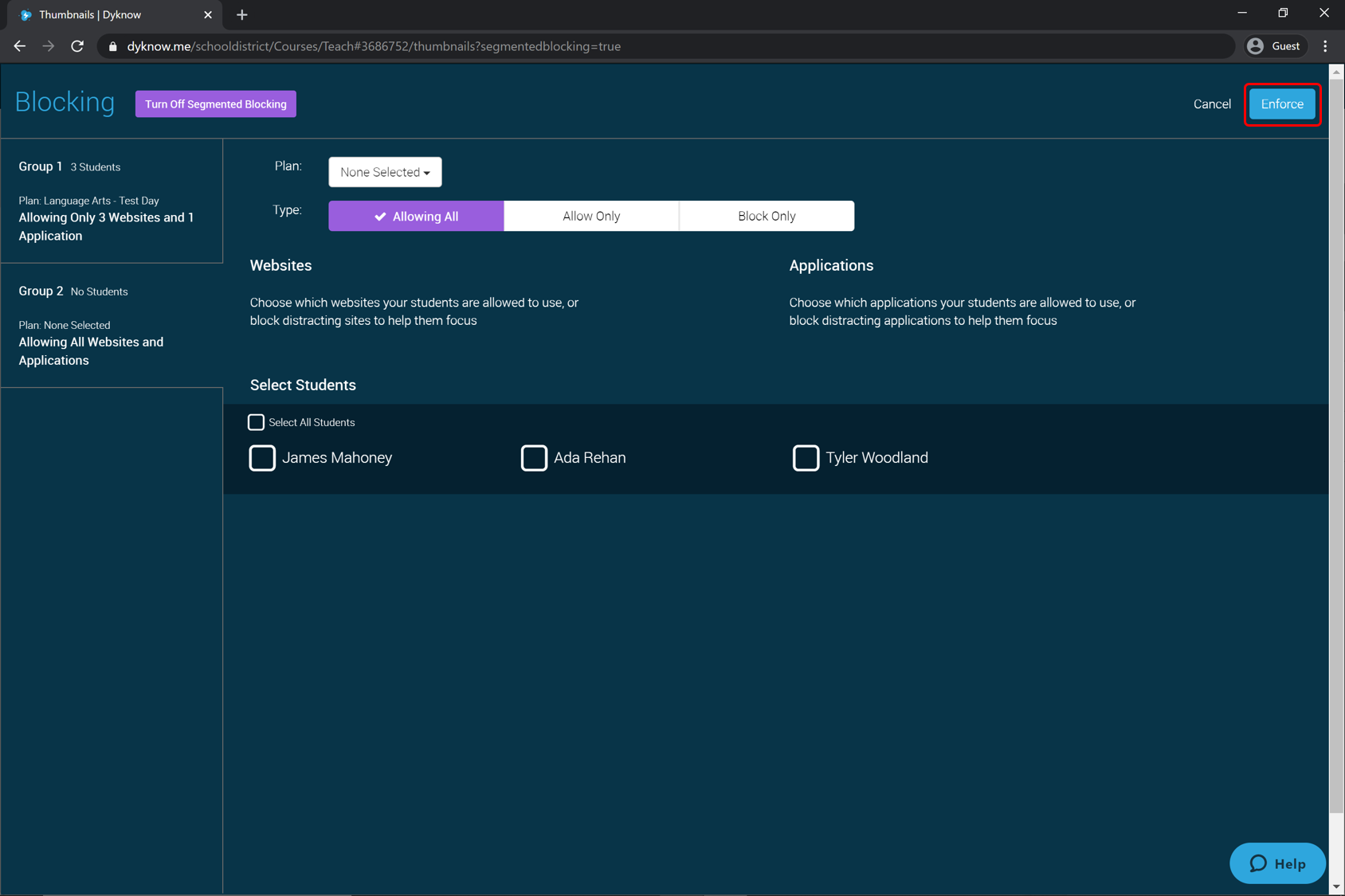Click the address bar URL
1345x896 pixels.
[374, 46]
